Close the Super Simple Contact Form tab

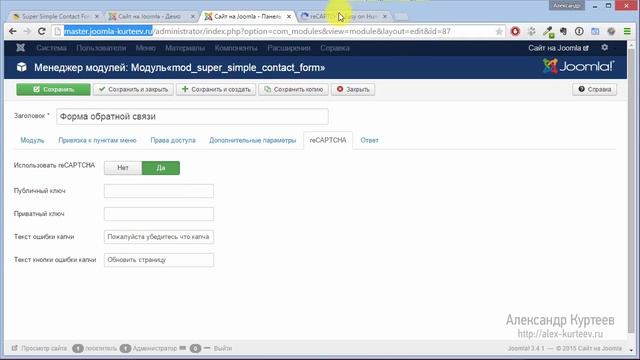point(97,16)
